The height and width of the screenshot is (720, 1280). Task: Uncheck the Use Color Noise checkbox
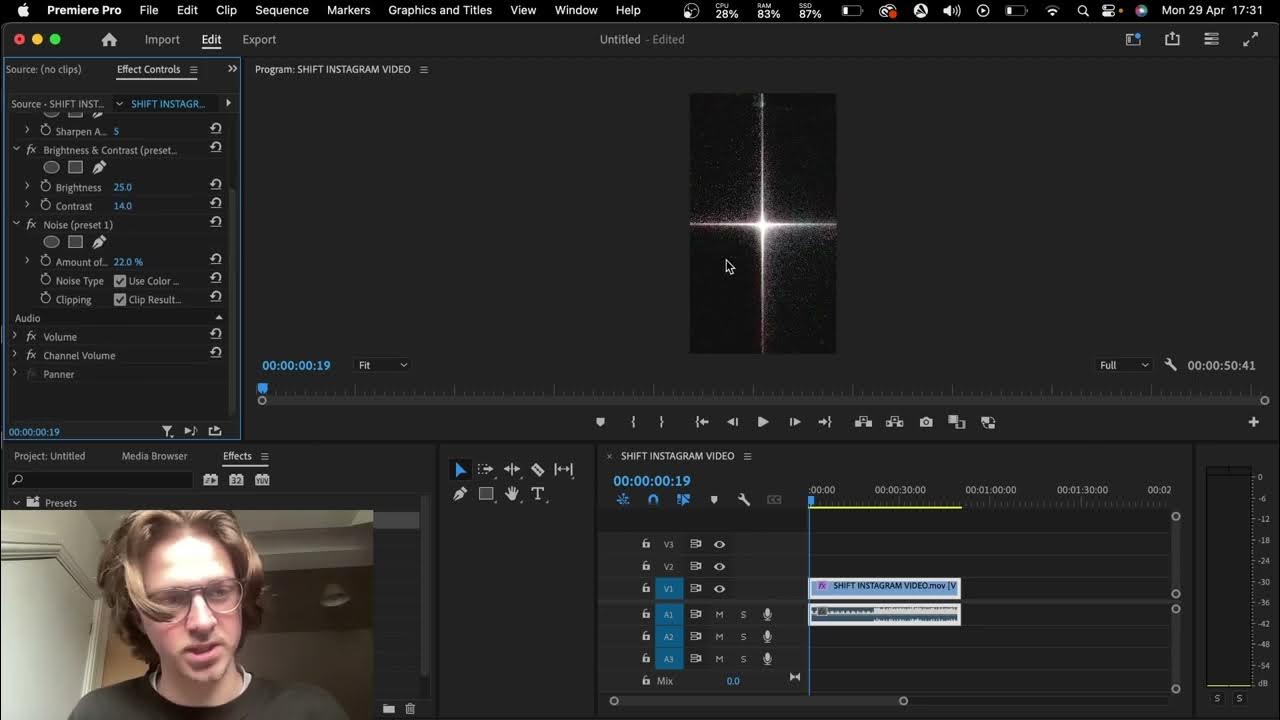(x=120, y=281)
